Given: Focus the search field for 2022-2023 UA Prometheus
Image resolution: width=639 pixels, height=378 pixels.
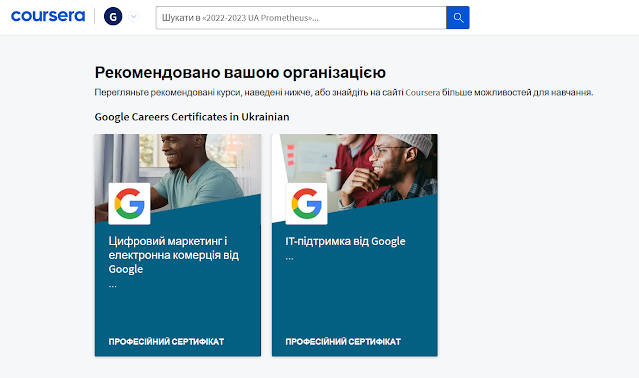Looking at the screenshot, I should 301,18.
